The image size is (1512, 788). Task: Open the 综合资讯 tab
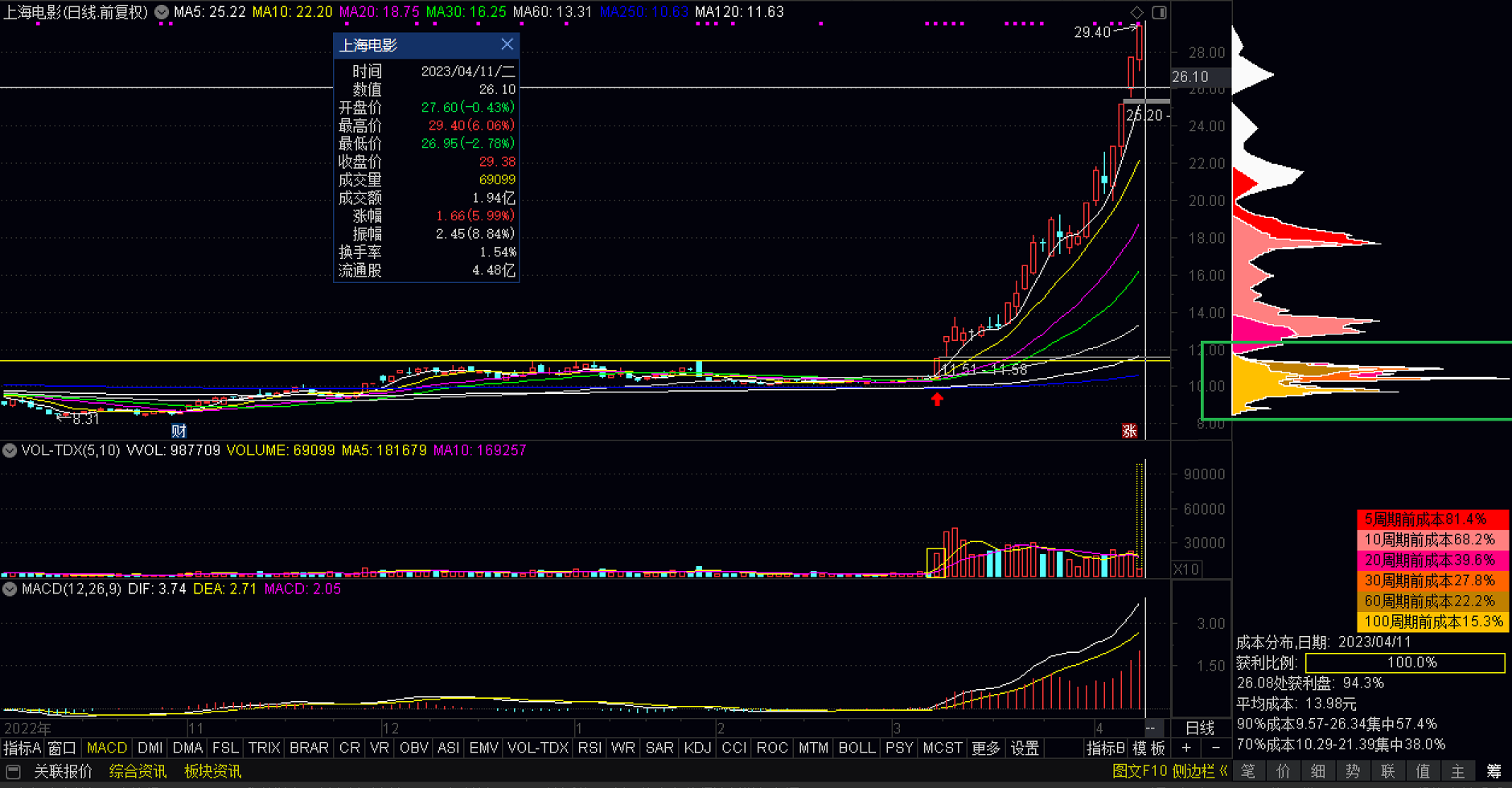click(138, 771)
